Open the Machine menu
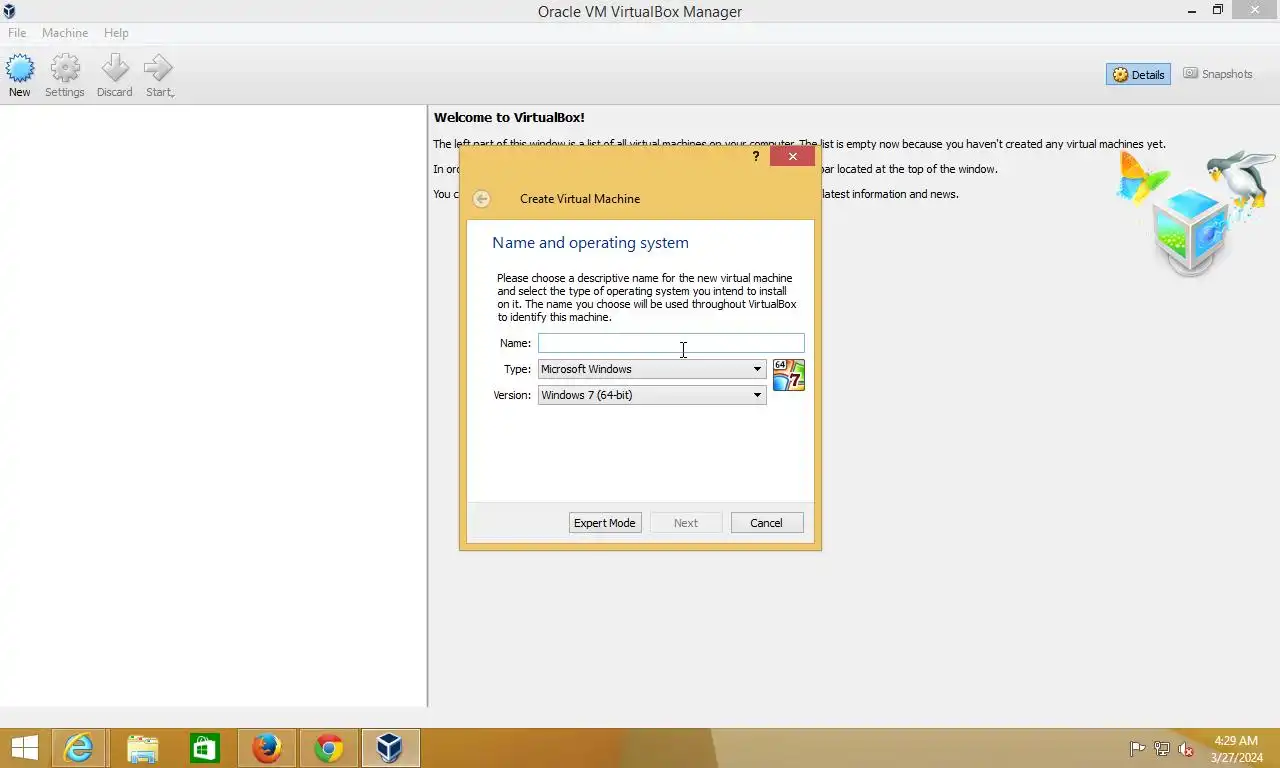Screen dimensions: 1280x768 point(65,33)
